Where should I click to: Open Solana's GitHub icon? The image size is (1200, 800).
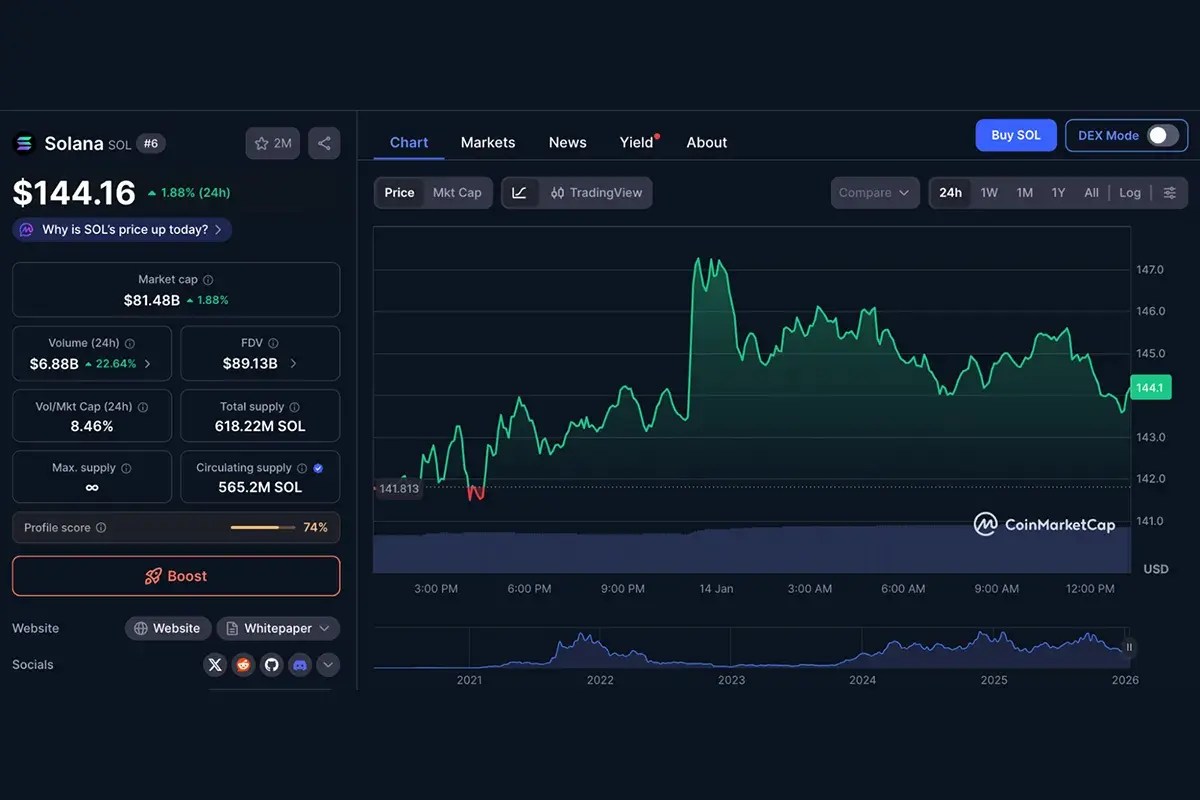click(x=271, y=664)
